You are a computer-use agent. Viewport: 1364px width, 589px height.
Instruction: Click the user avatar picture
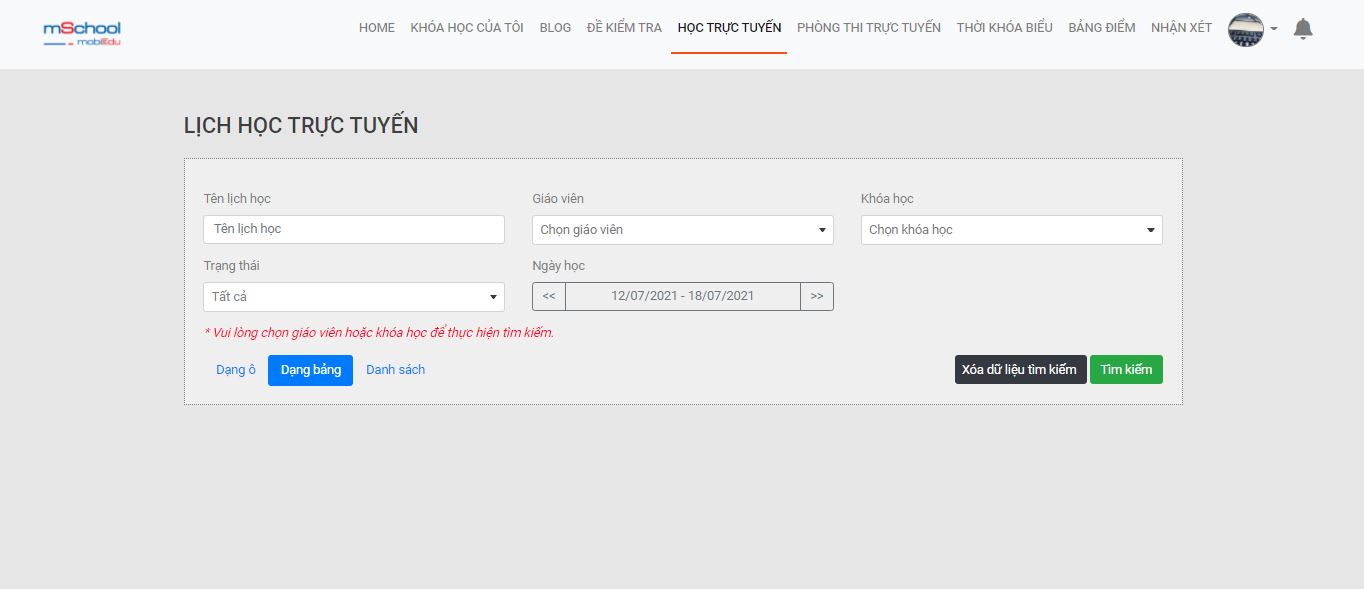click(1246, 30)
